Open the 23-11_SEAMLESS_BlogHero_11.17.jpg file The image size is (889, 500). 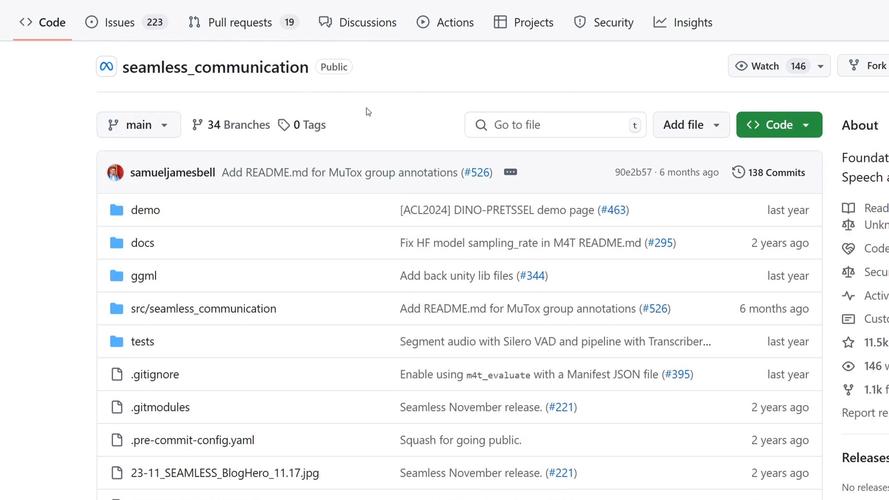coord(225,473)
